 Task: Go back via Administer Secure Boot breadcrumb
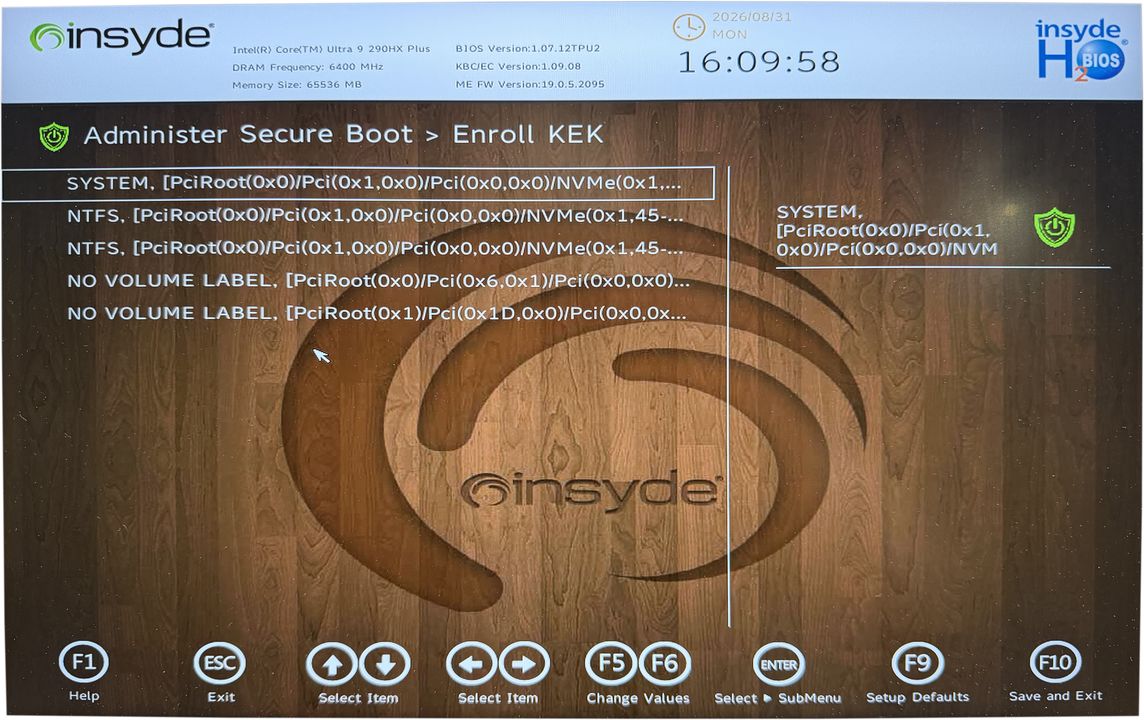pyautogui.click(x=248, y=134)
